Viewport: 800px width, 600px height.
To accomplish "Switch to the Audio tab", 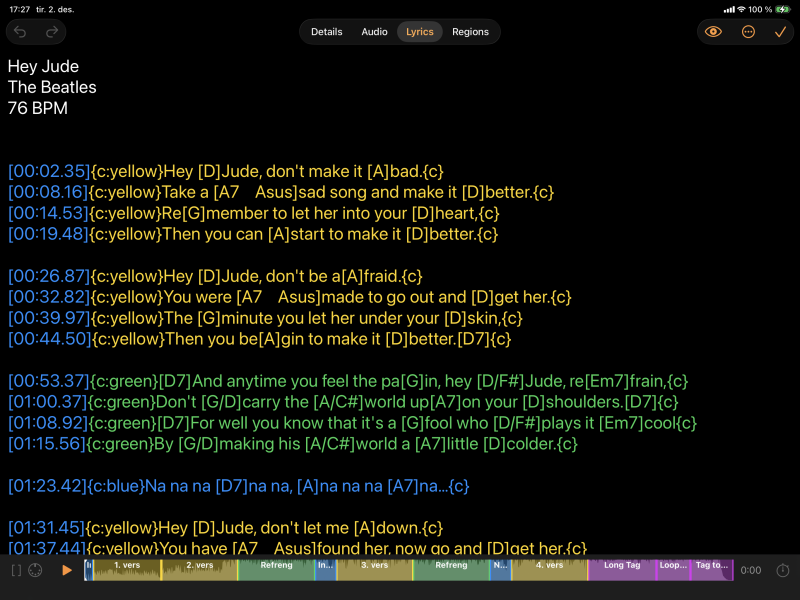I will (x=374, y=32).
